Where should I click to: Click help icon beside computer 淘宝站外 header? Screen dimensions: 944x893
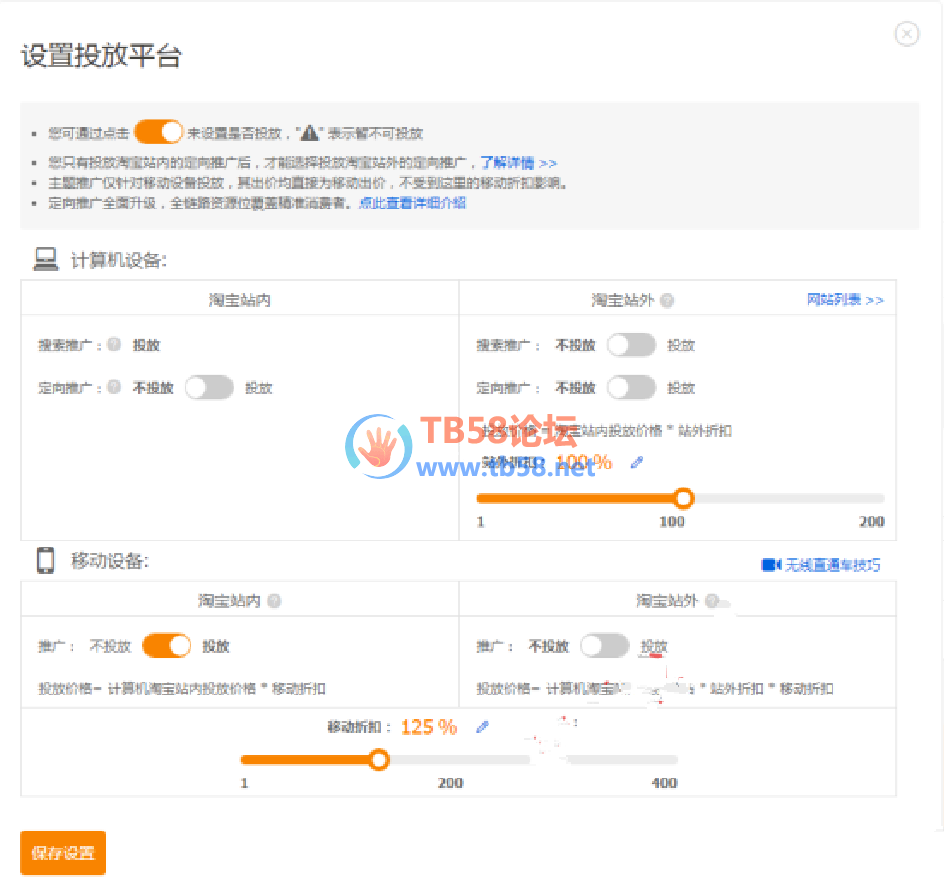click(667, 300)
